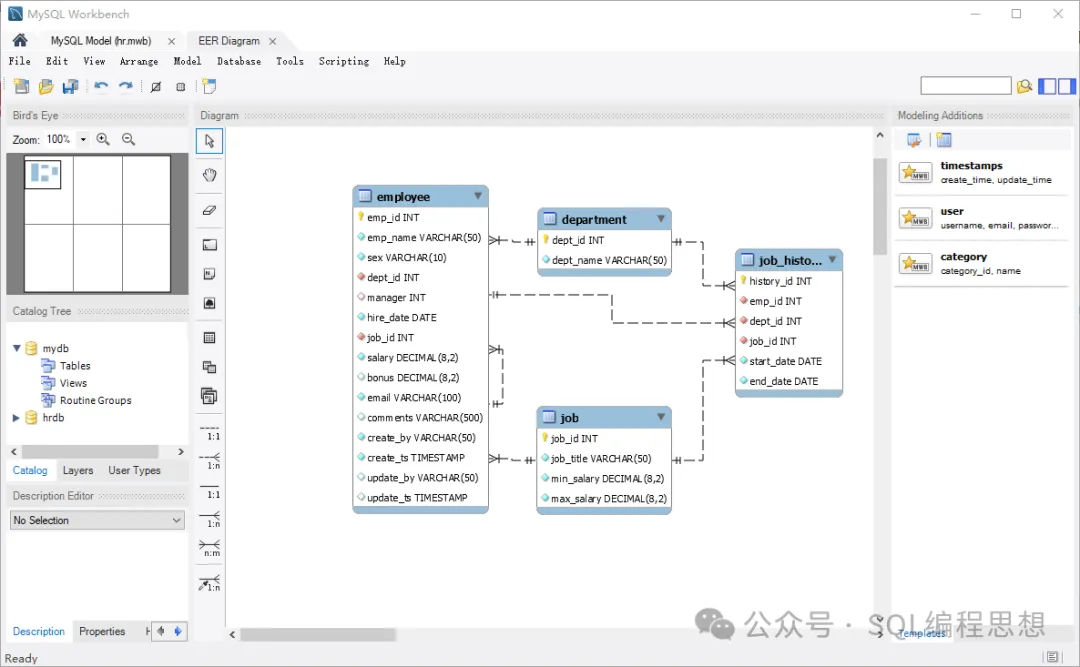This screenshot has width=1080, height=667.
Task: Save the model with the toolbar save icon
Action: pos(70,87)
